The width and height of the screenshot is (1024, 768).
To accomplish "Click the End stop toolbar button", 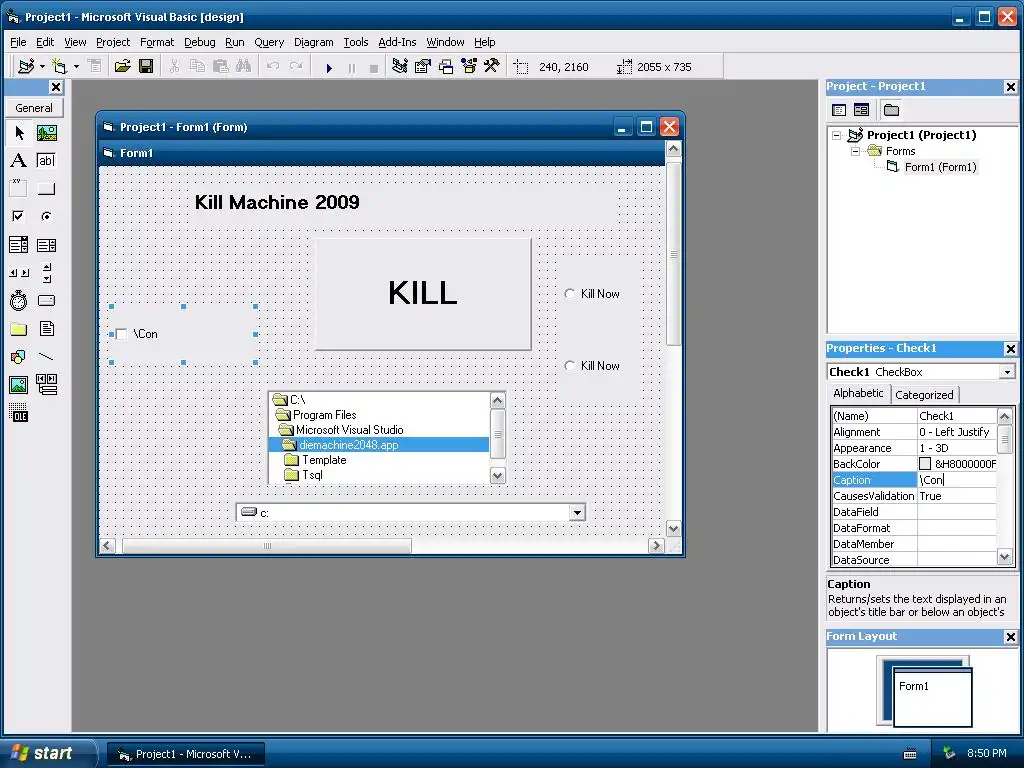I will point(374,67).
